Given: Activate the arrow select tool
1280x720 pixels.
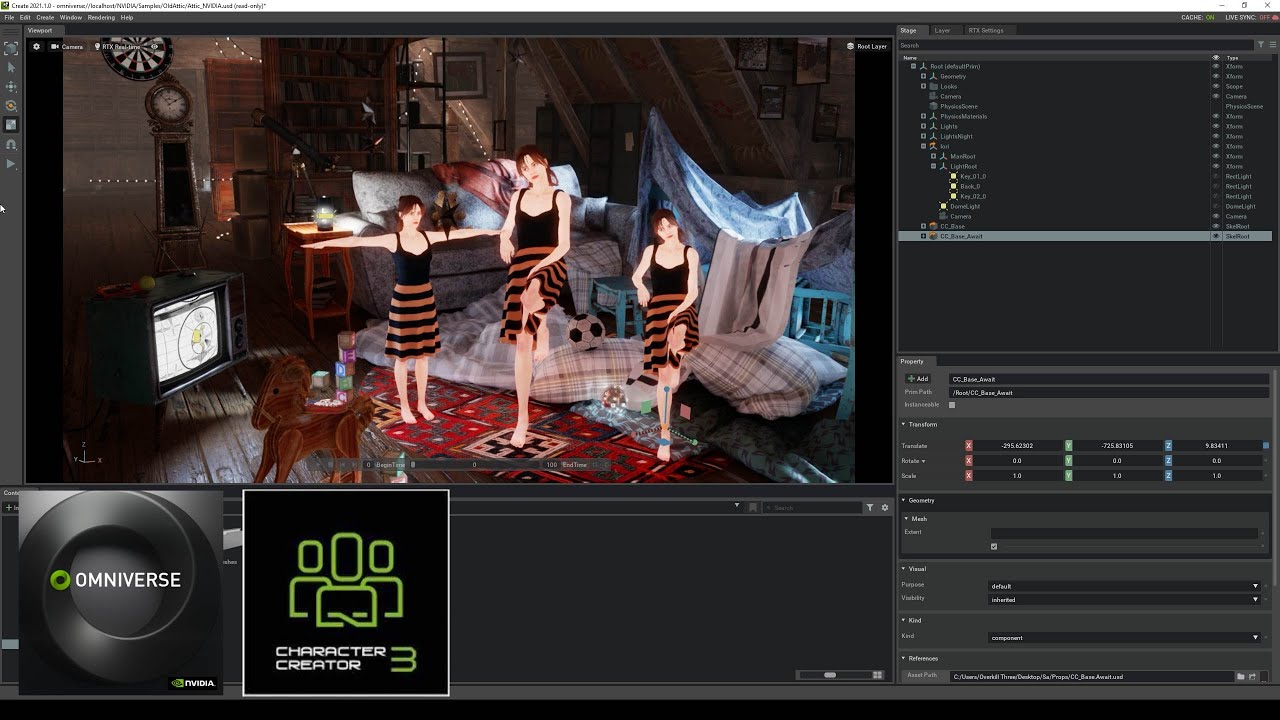Looking at the screenshot, I should [x=11, y=67].
